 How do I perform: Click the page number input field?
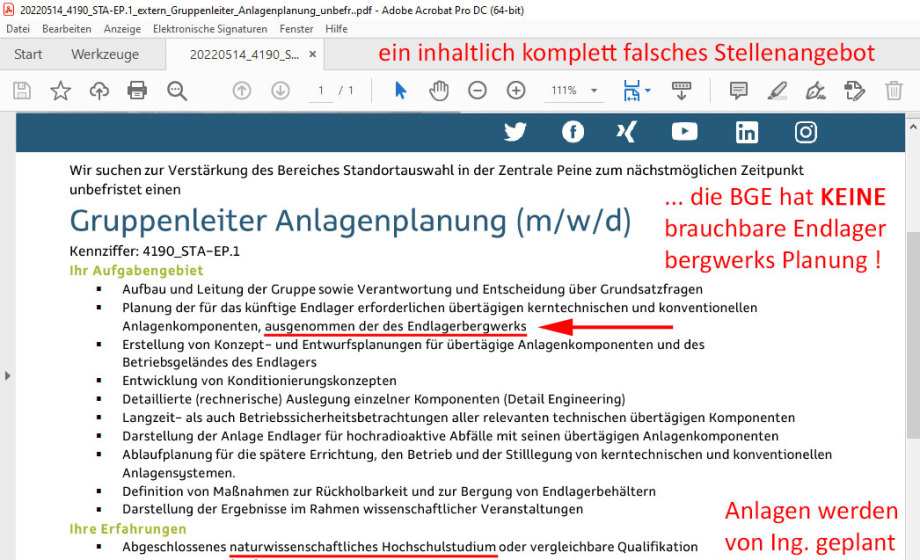tap(321, 91)
